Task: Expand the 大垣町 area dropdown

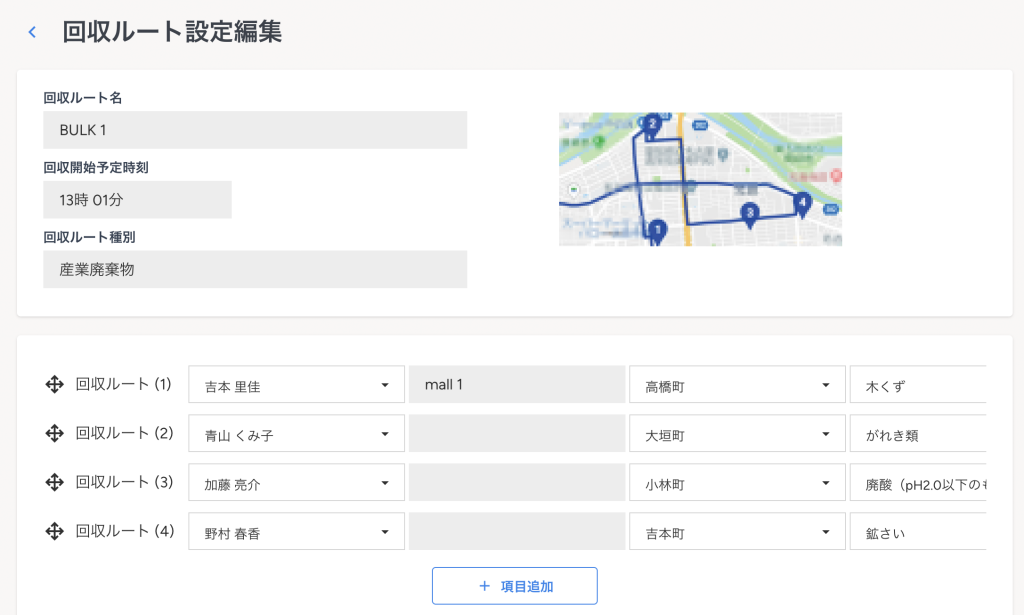Action: click(736, 434)
